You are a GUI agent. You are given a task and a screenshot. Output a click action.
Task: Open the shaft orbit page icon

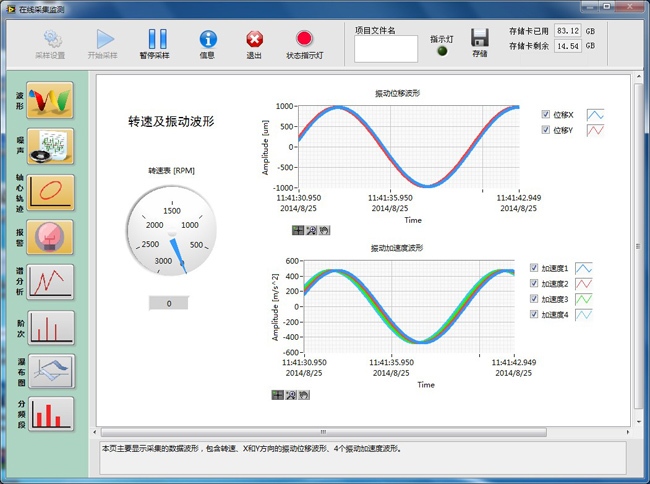(50, 192)
